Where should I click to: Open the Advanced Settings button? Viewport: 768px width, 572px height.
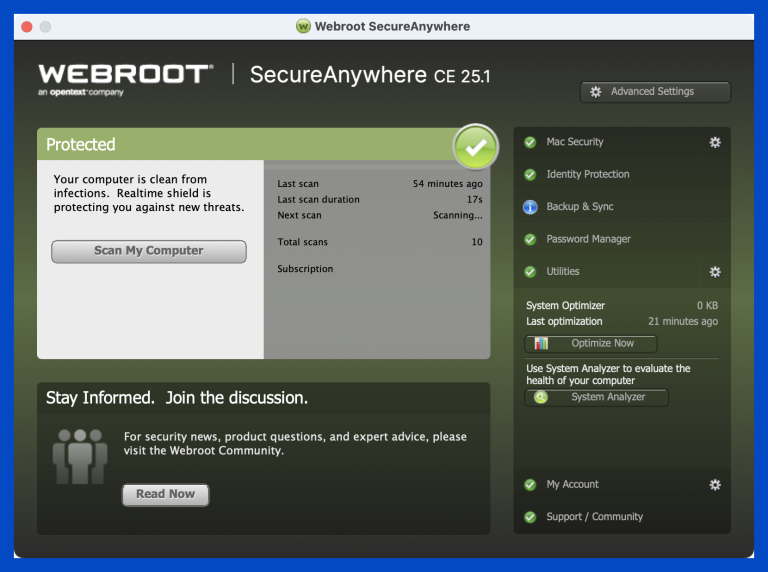655,92
